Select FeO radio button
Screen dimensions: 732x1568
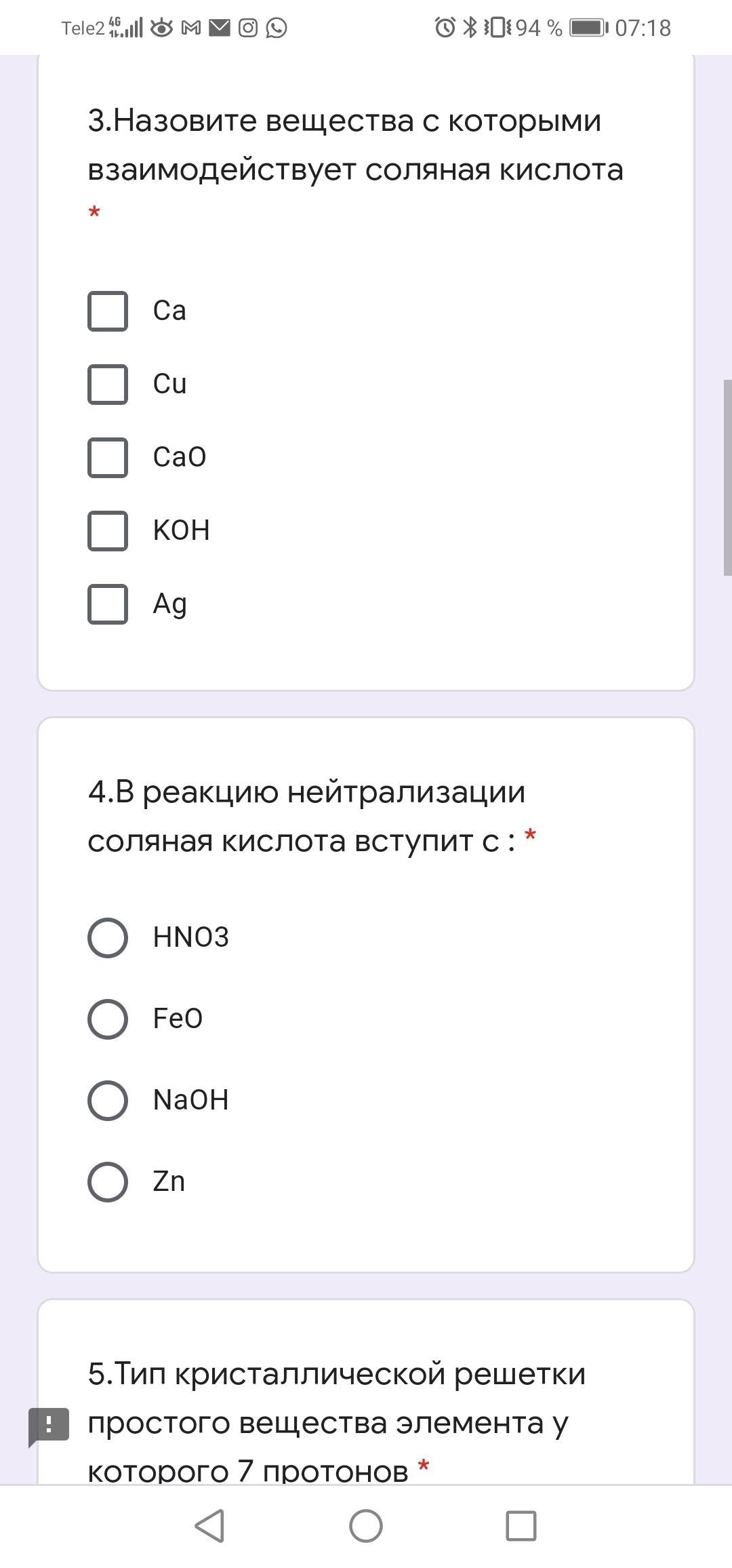click(x=108, y=1019)
